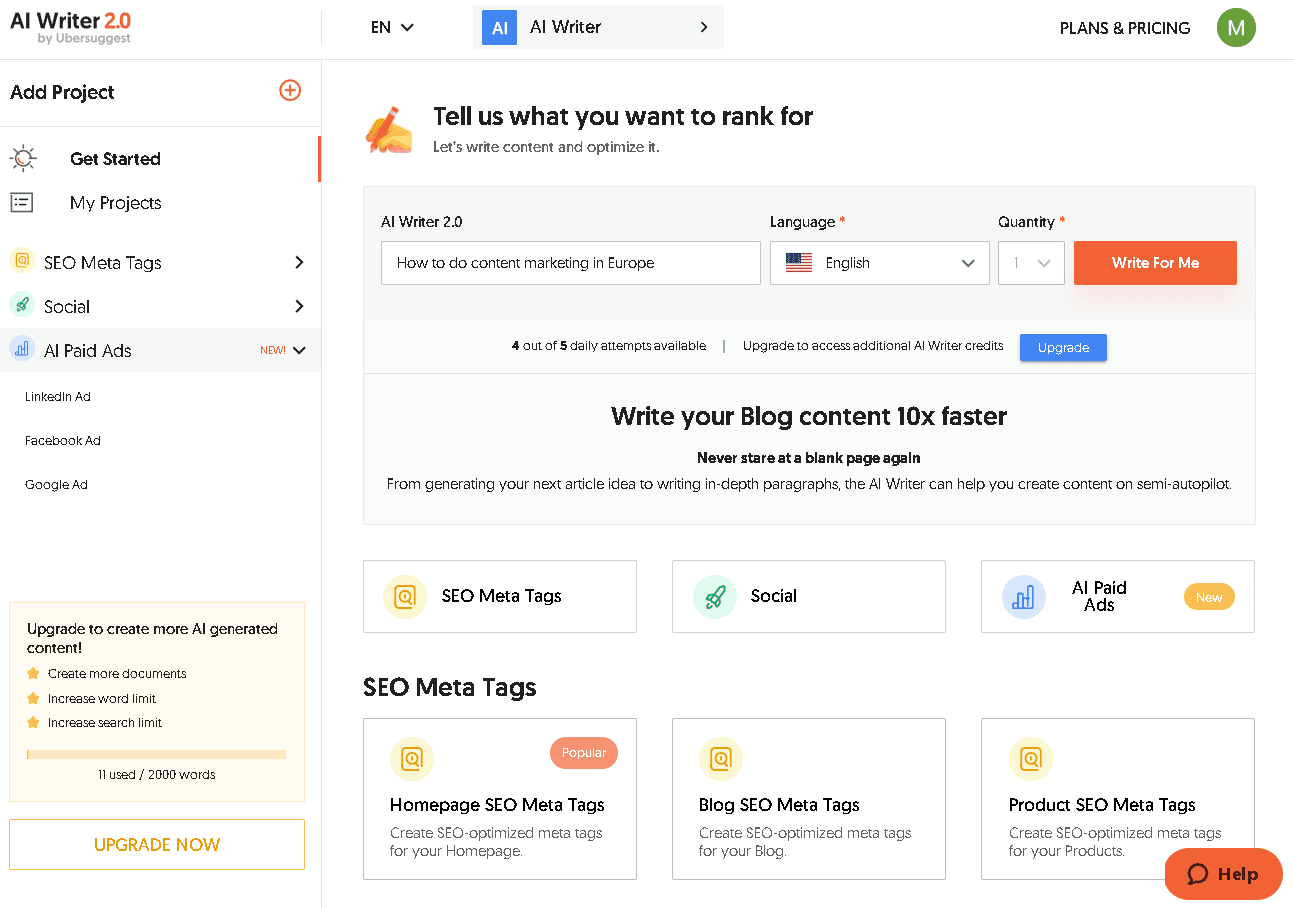Click the AI Paid Ads card chart icon
Viewport: 1293px width, 908px height.
[x=1024, y=597]
